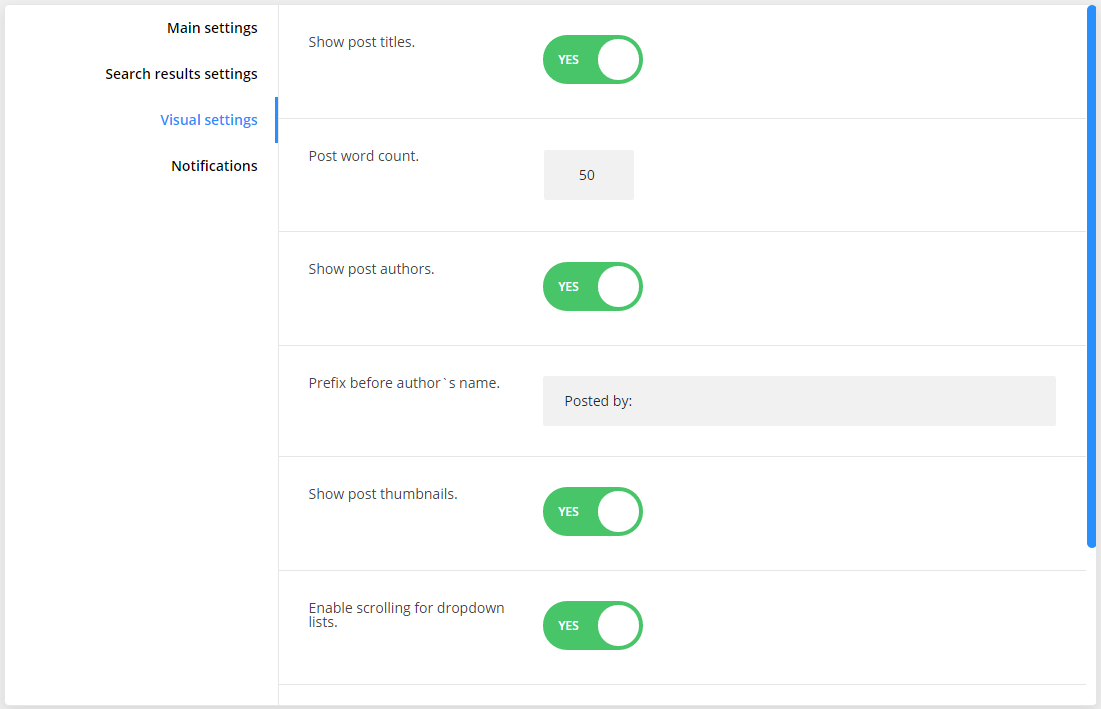
Task: Click the "Show post authors." label
Action: (x=371, y=269)
